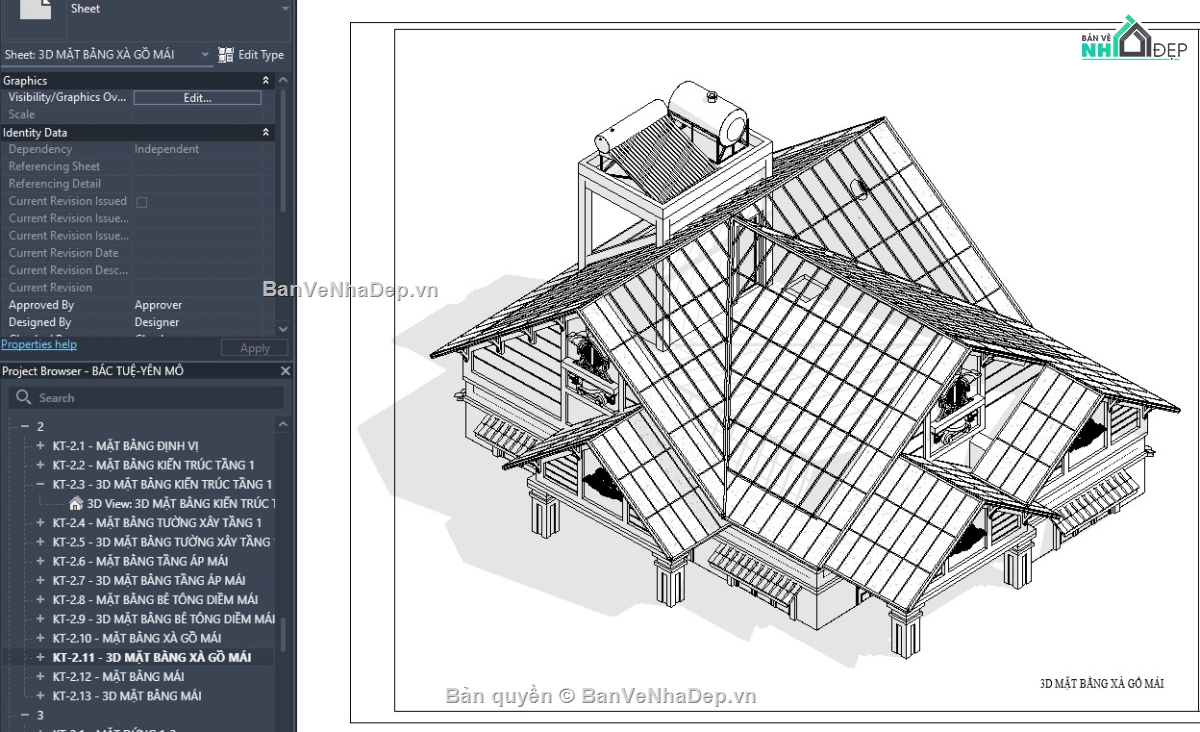Expand KT-2.4 MẶT BẰNG TƯỜNG XÂY TẦNG 1
Image resolution: width=1200 pixels, height=732 pixels.
(40, 523)
